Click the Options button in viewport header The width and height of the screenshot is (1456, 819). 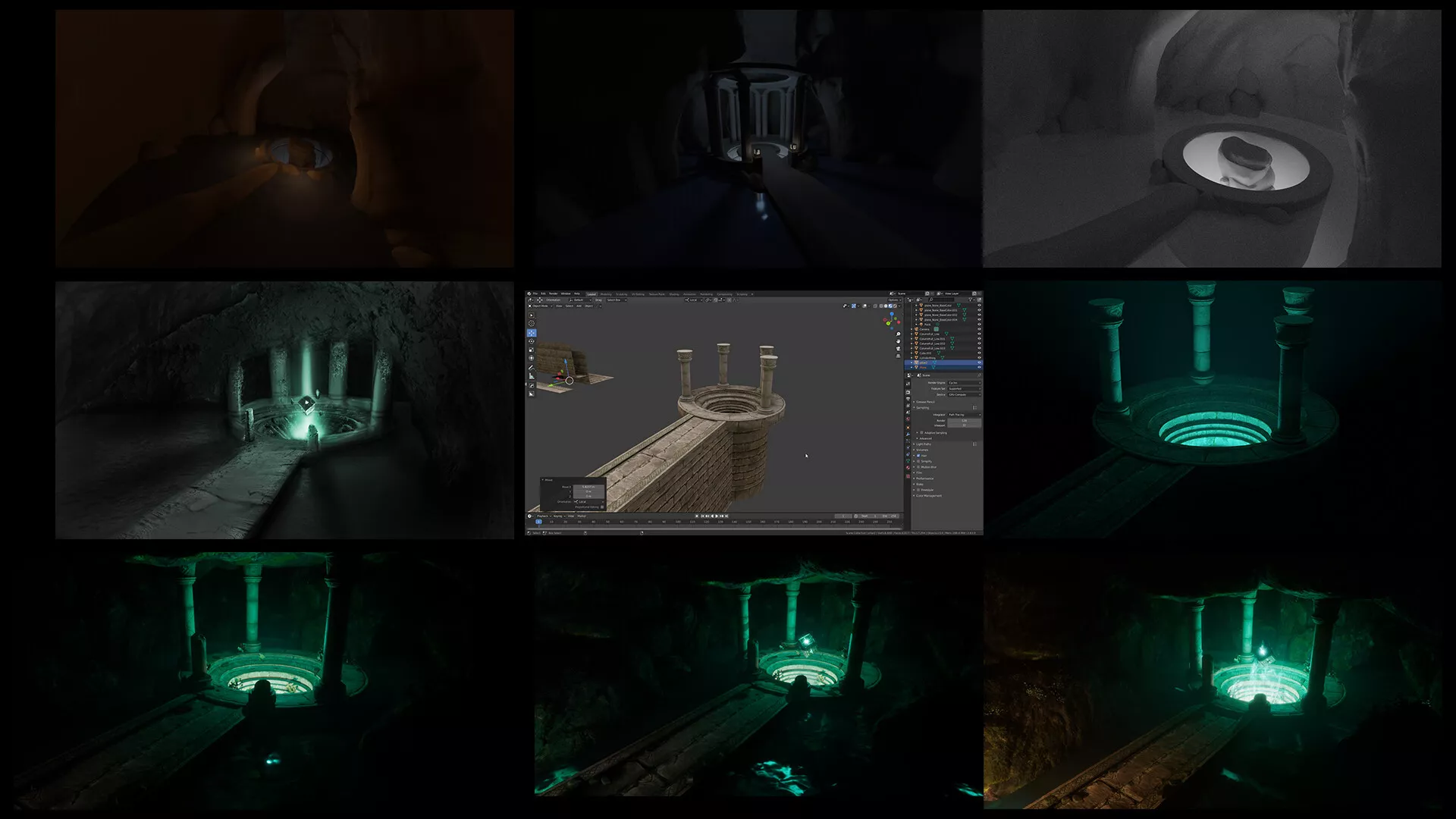[x=894, y=300]
